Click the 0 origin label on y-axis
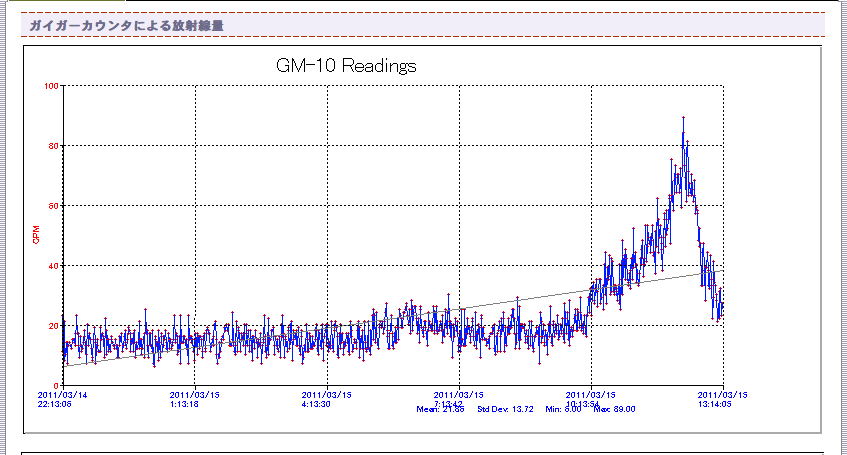Viewport: 847px width, 455px height. coord(57,386)
